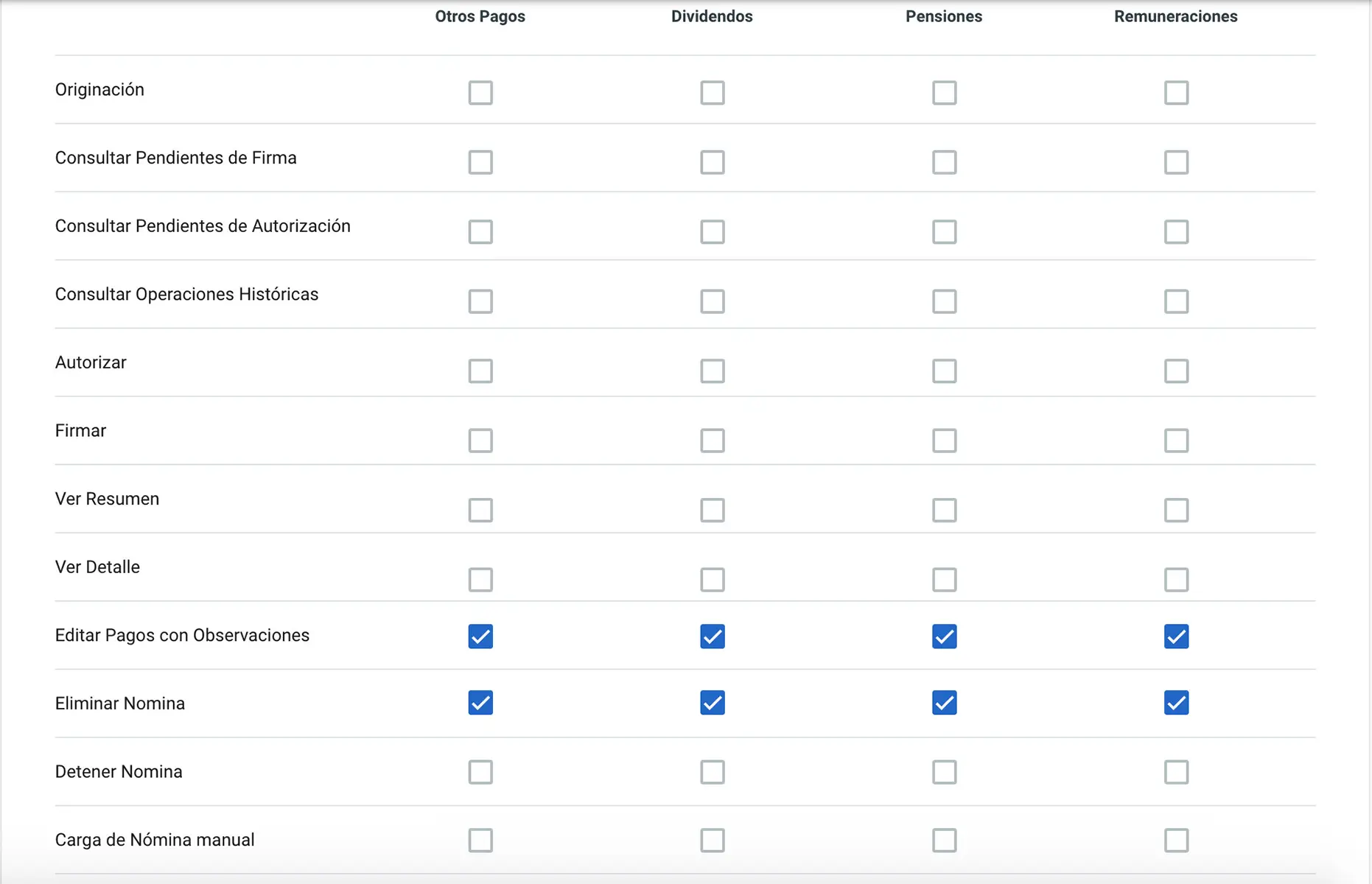Check Detener Nomina for Remuneraciones

click(1176, 772)
